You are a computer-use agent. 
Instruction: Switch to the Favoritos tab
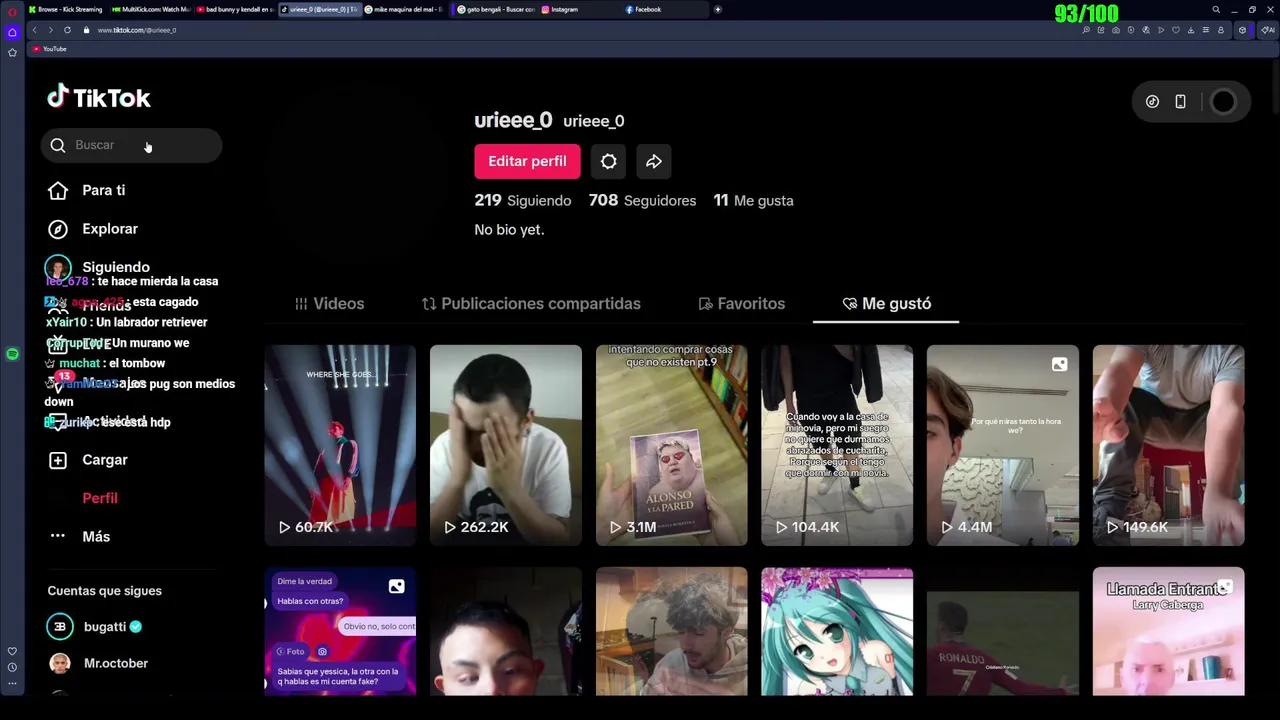coord(741,303)
